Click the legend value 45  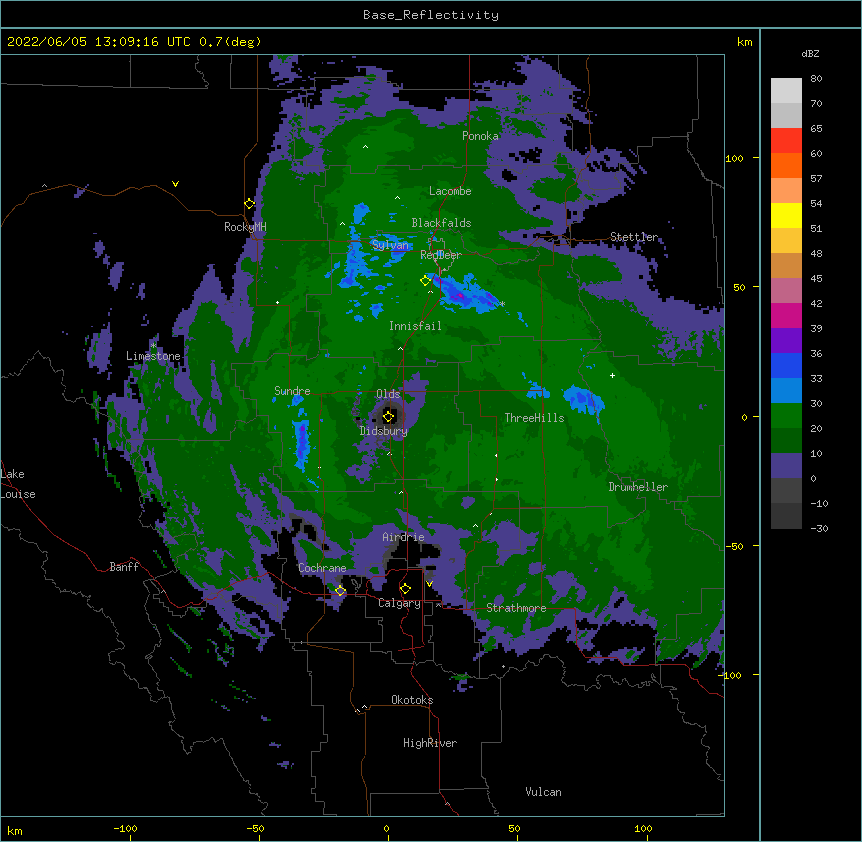coord(816,278)
